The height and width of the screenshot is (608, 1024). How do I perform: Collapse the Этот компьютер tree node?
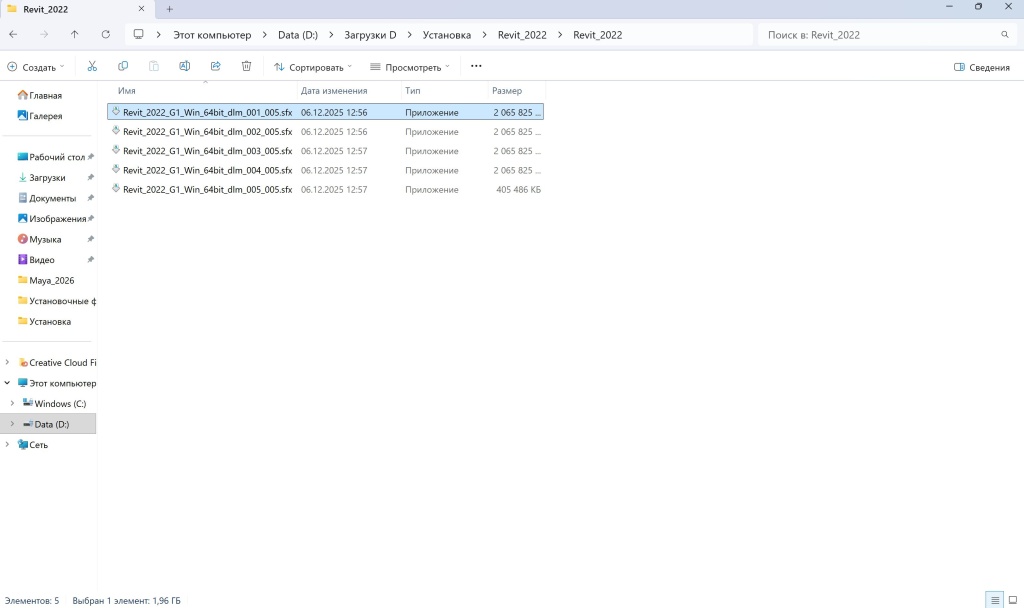(7, 383)
